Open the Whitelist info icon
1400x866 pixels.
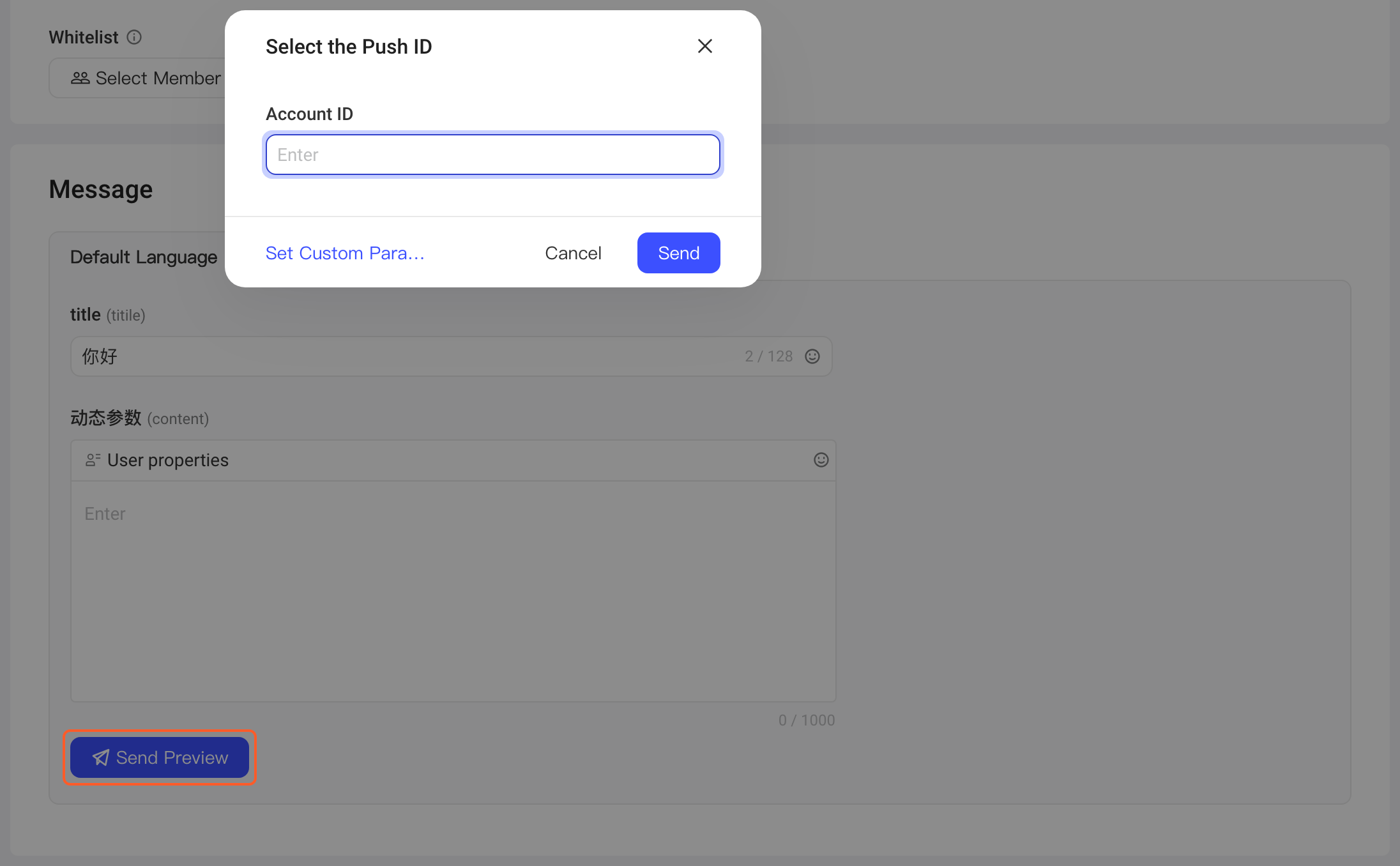(134, 37)
